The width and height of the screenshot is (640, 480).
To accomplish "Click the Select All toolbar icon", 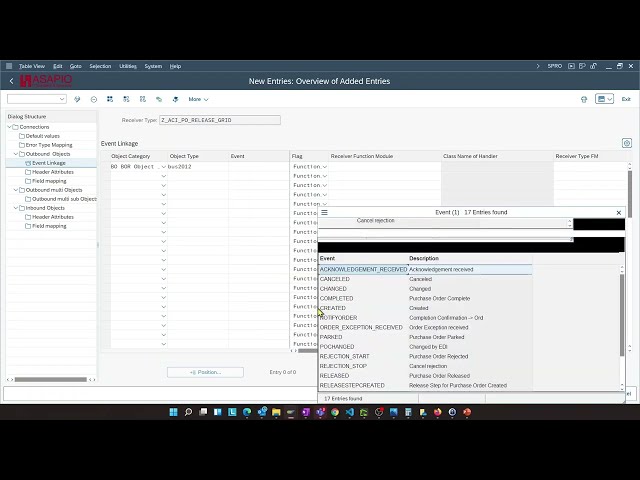I will pos(110,99).
